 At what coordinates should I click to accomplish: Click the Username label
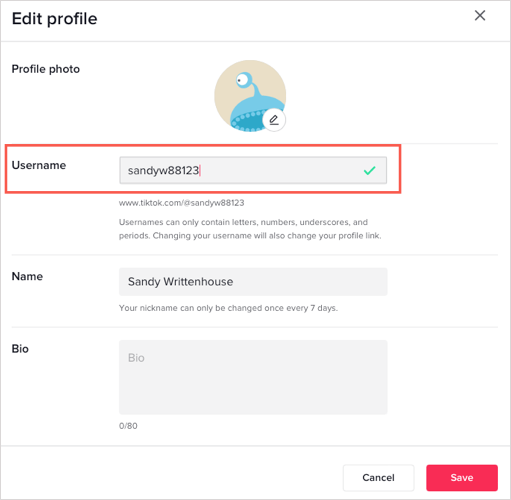point(39,165)
